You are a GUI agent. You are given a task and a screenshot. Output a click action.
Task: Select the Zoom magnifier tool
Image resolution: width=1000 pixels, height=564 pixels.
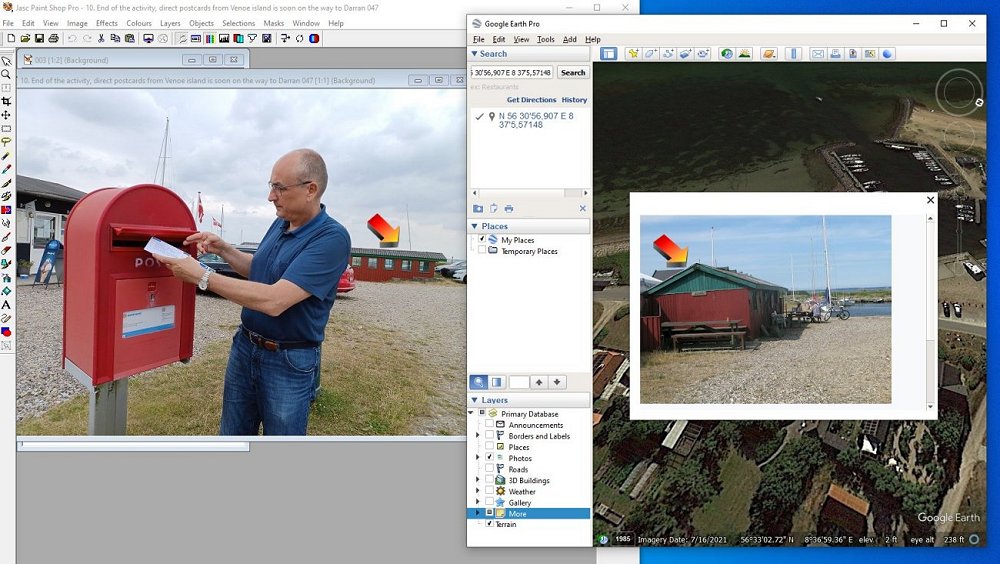click(x=6, y=74)
